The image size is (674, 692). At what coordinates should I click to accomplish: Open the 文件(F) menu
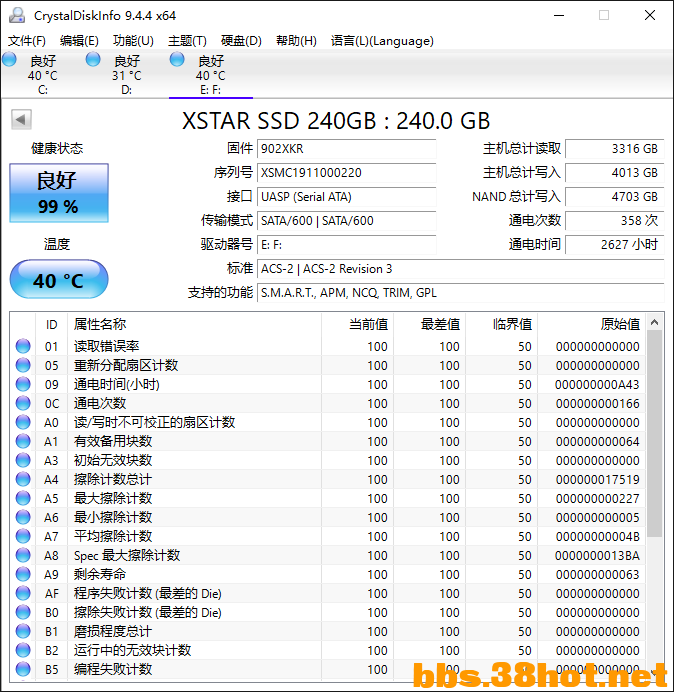pyautogui.click(x=27, y=41)
